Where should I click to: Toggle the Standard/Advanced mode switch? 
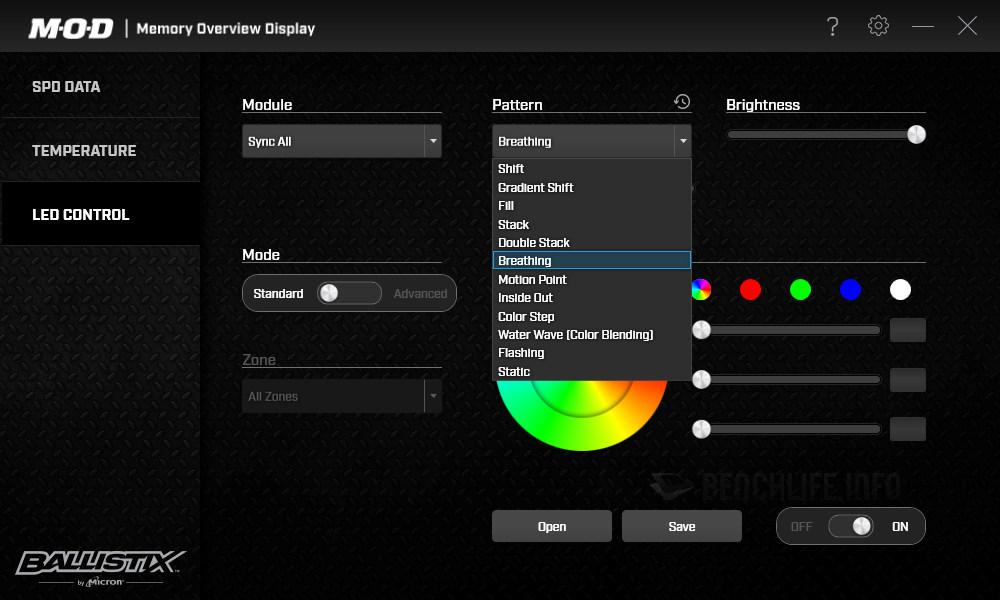(349, 293)
